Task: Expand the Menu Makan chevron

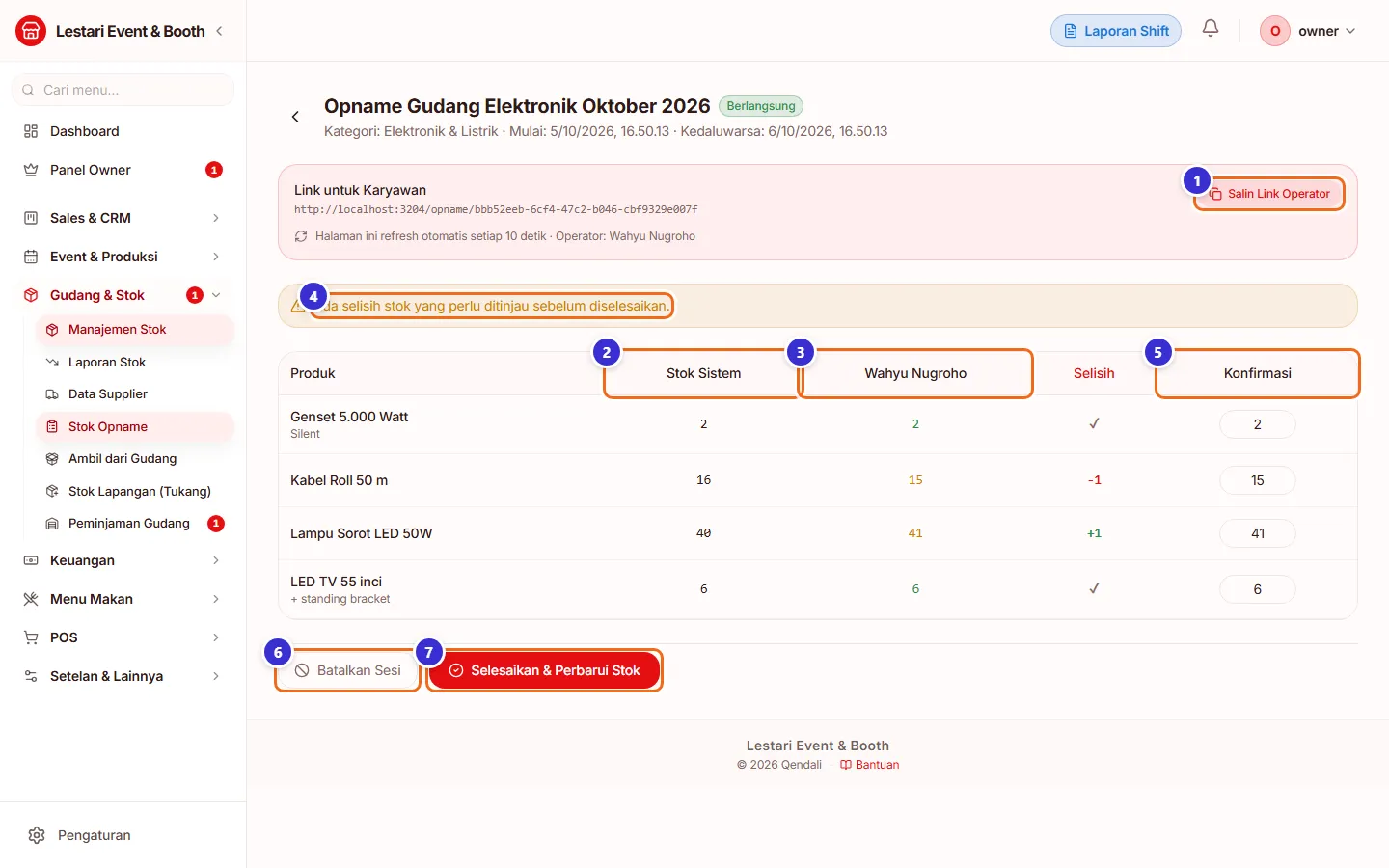Action: tap(216, 599)
